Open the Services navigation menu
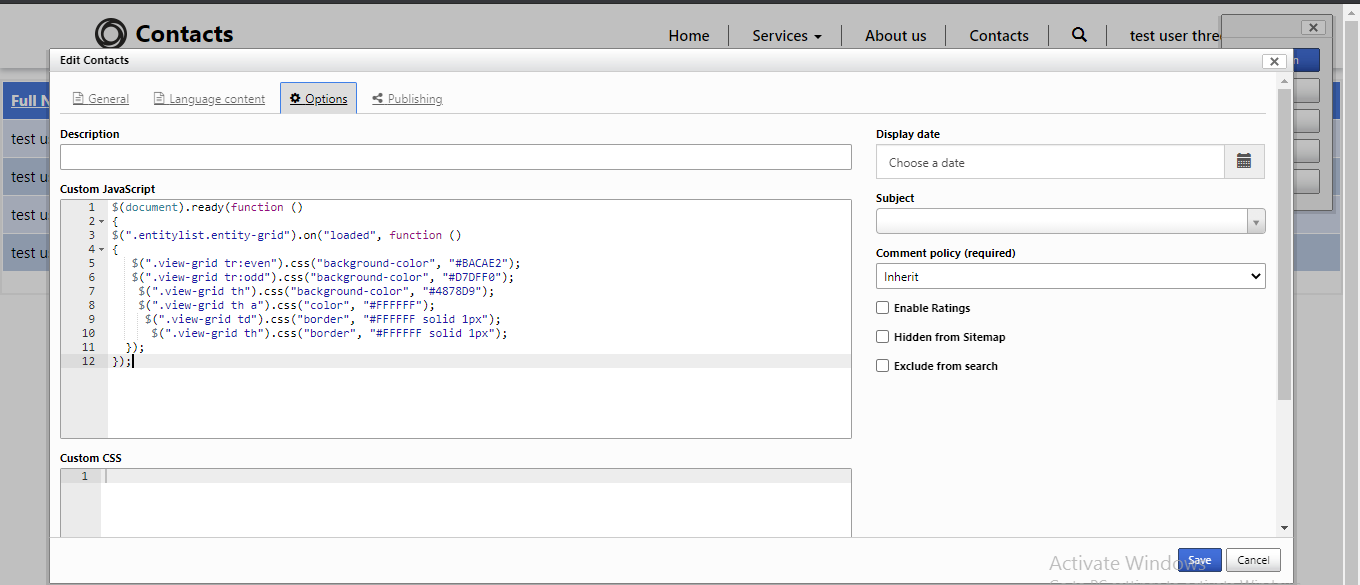Screen dimensions: 1360x585 point(786,36)
